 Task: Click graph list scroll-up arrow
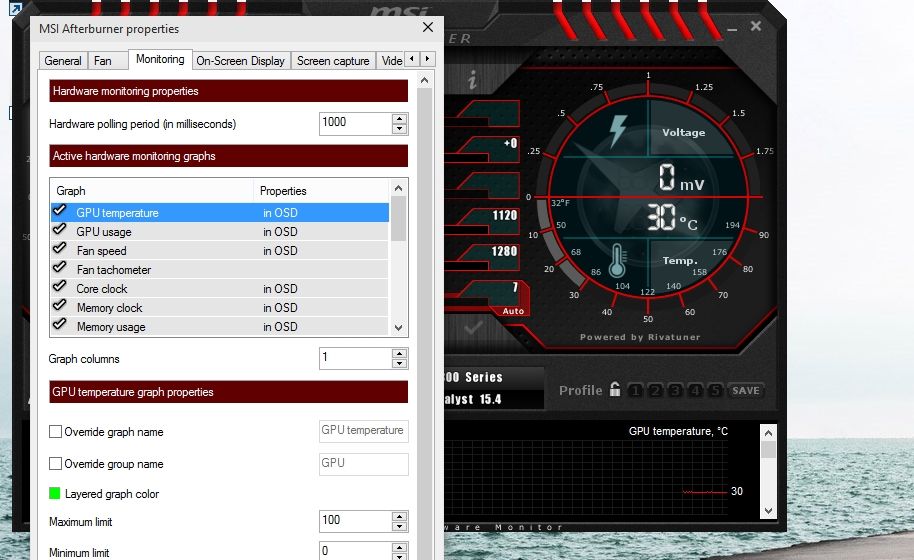point(399,188)
